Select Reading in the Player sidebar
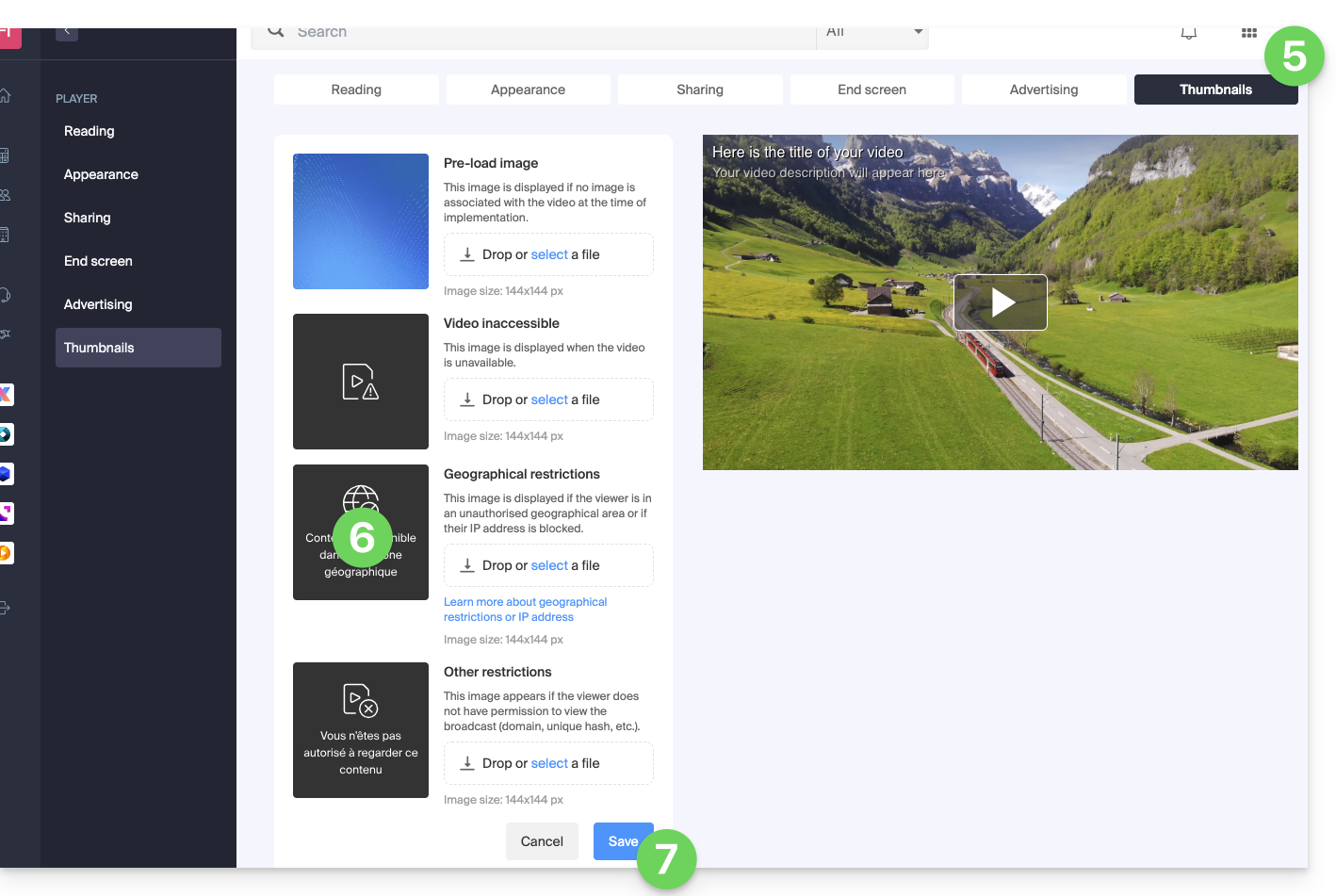 90,131
